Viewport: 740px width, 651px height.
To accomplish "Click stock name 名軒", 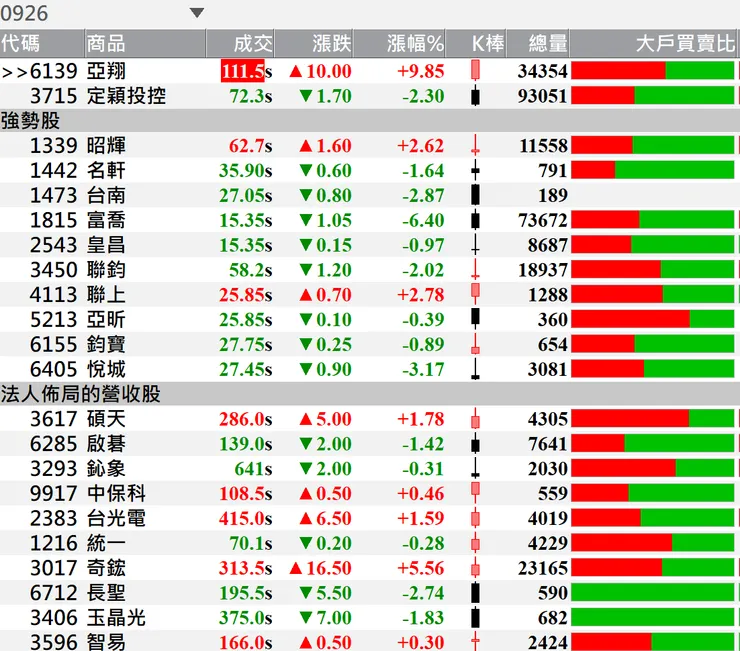I will tap(106, 170).
